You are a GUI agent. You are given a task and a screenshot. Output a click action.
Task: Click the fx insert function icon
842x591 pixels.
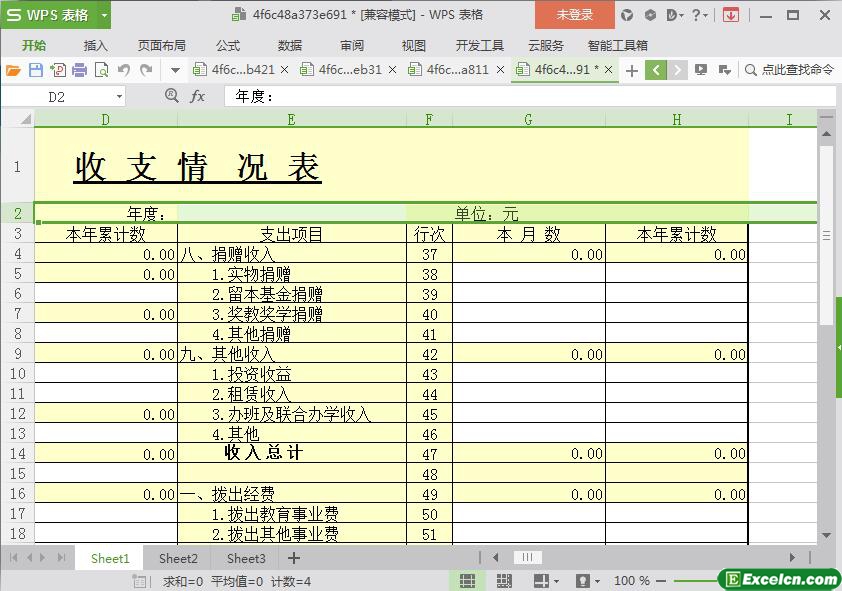point(198,96)
